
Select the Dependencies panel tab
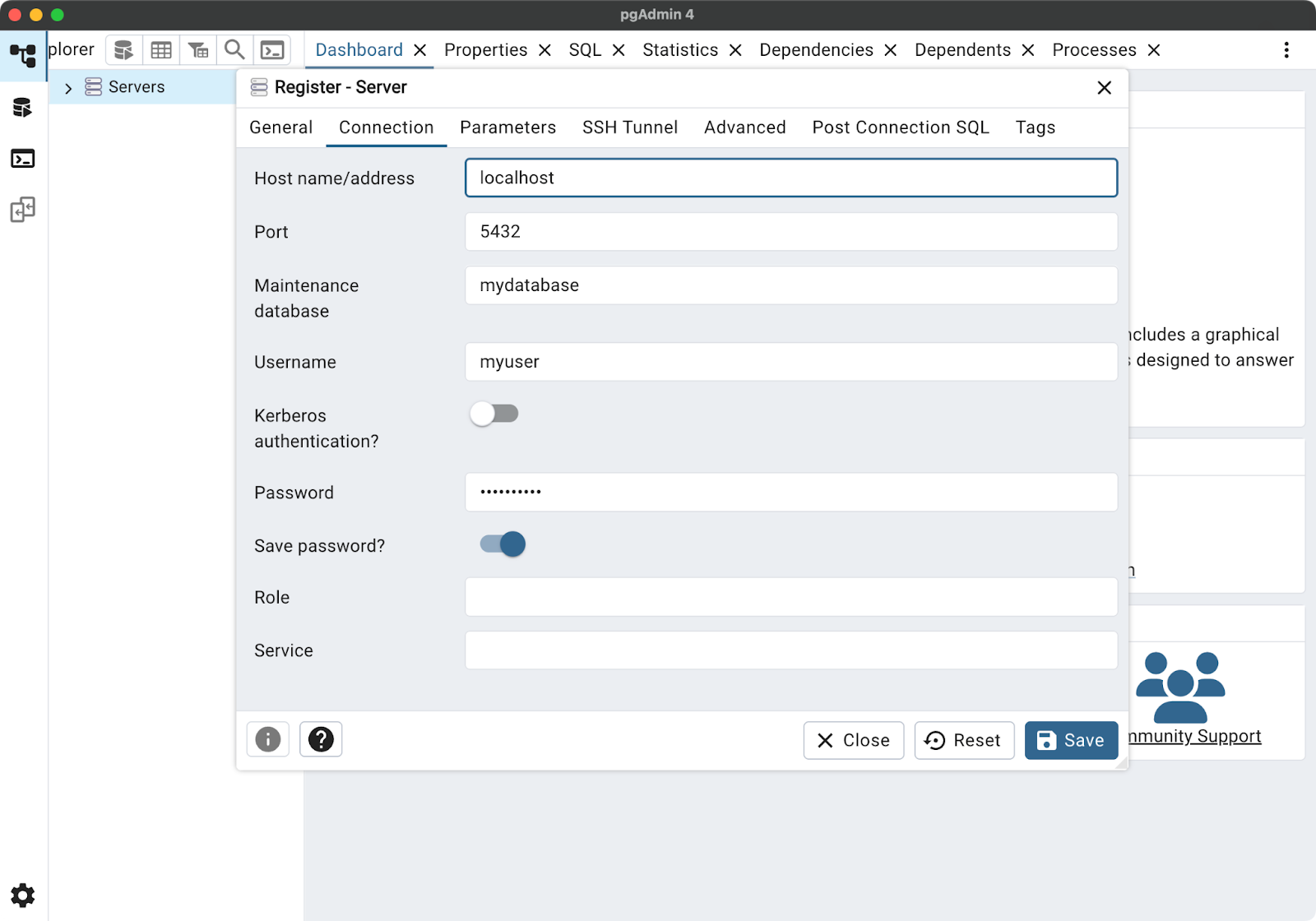[816, 50]
